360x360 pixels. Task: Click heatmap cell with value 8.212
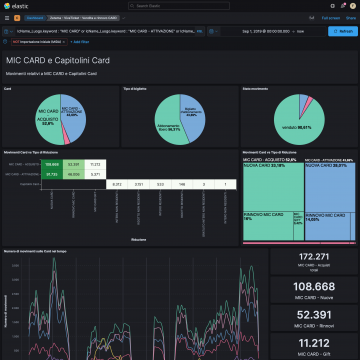click(117, 184)
